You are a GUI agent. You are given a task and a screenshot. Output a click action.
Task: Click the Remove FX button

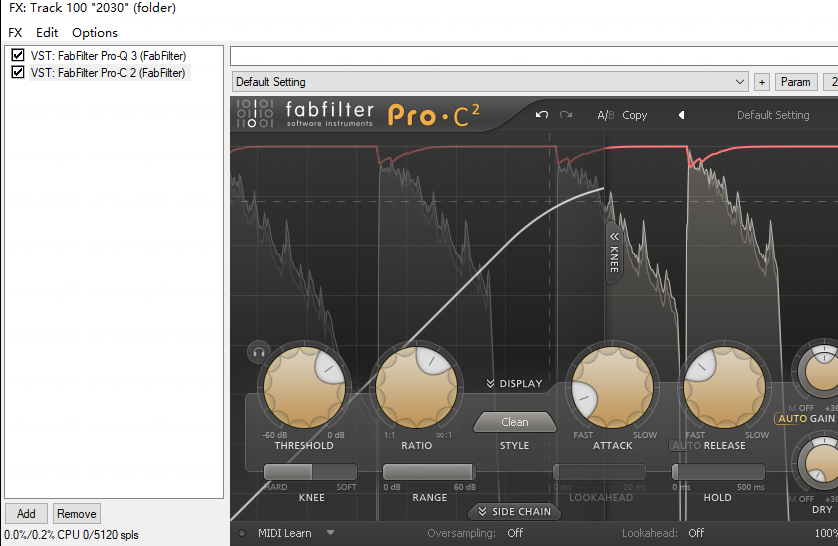click(x=76, y=513)
